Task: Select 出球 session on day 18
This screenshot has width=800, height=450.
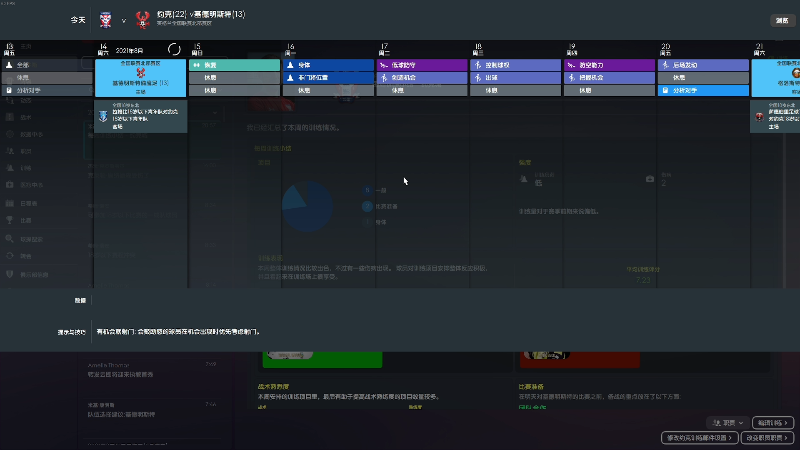Action: point(515,78)
